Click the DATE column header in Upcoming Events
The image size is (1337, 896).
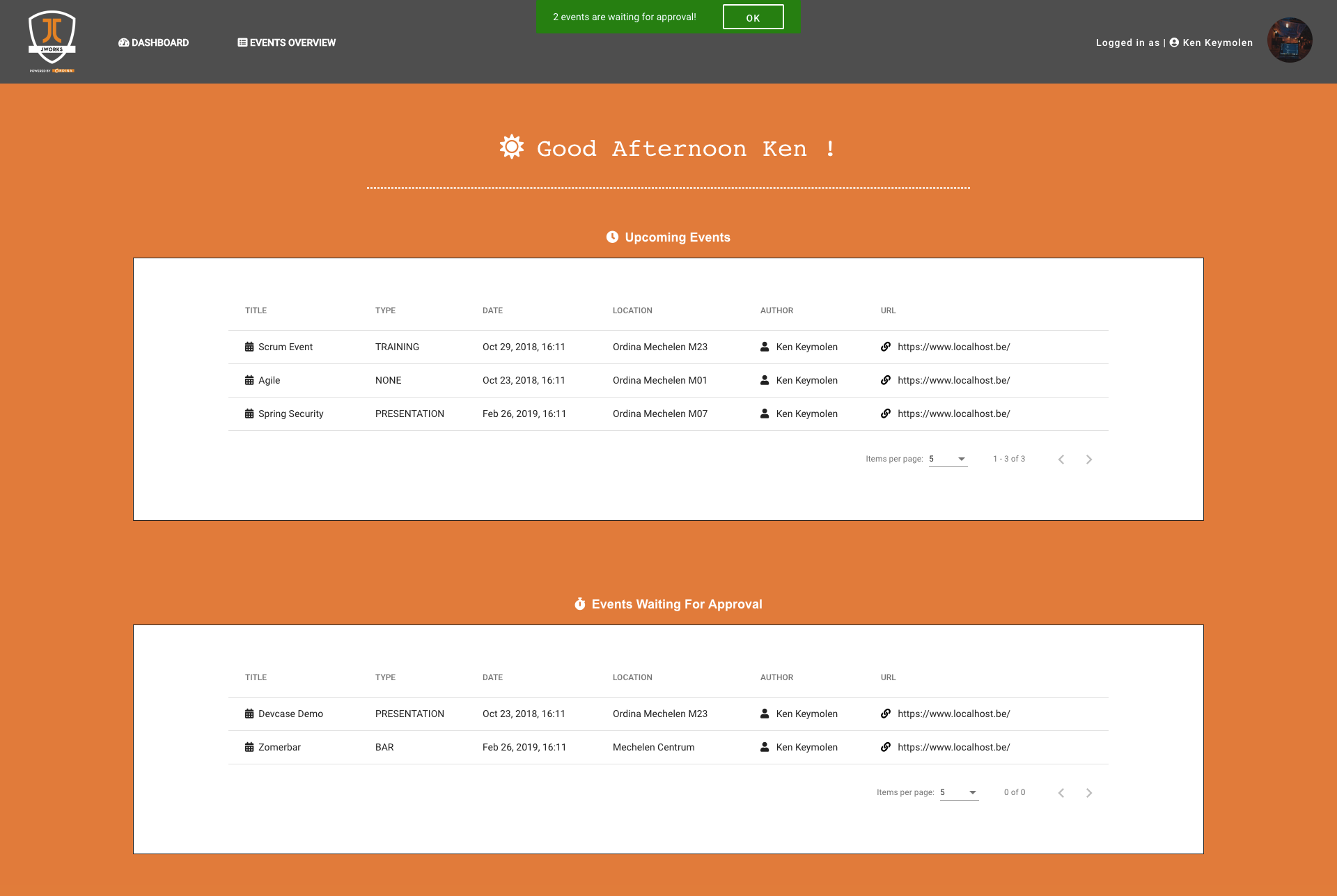click(x=492, y=311)
